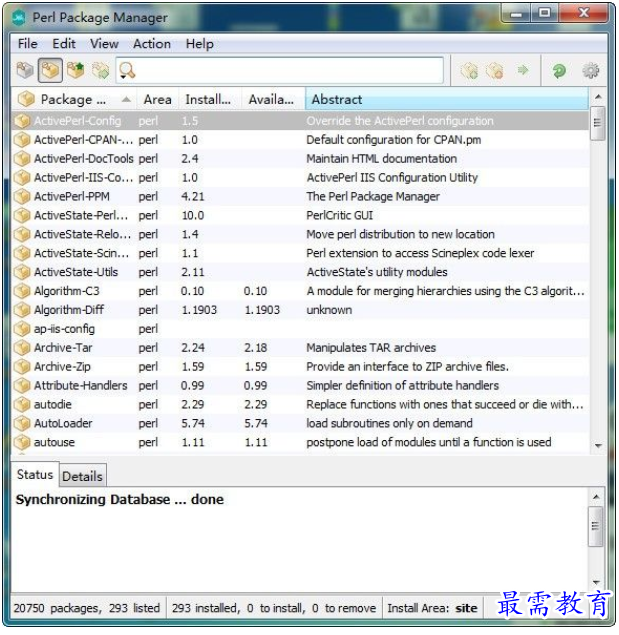
Task: Click package icon beside ActivePerl-PPM
Action: (x=22, y=196)
